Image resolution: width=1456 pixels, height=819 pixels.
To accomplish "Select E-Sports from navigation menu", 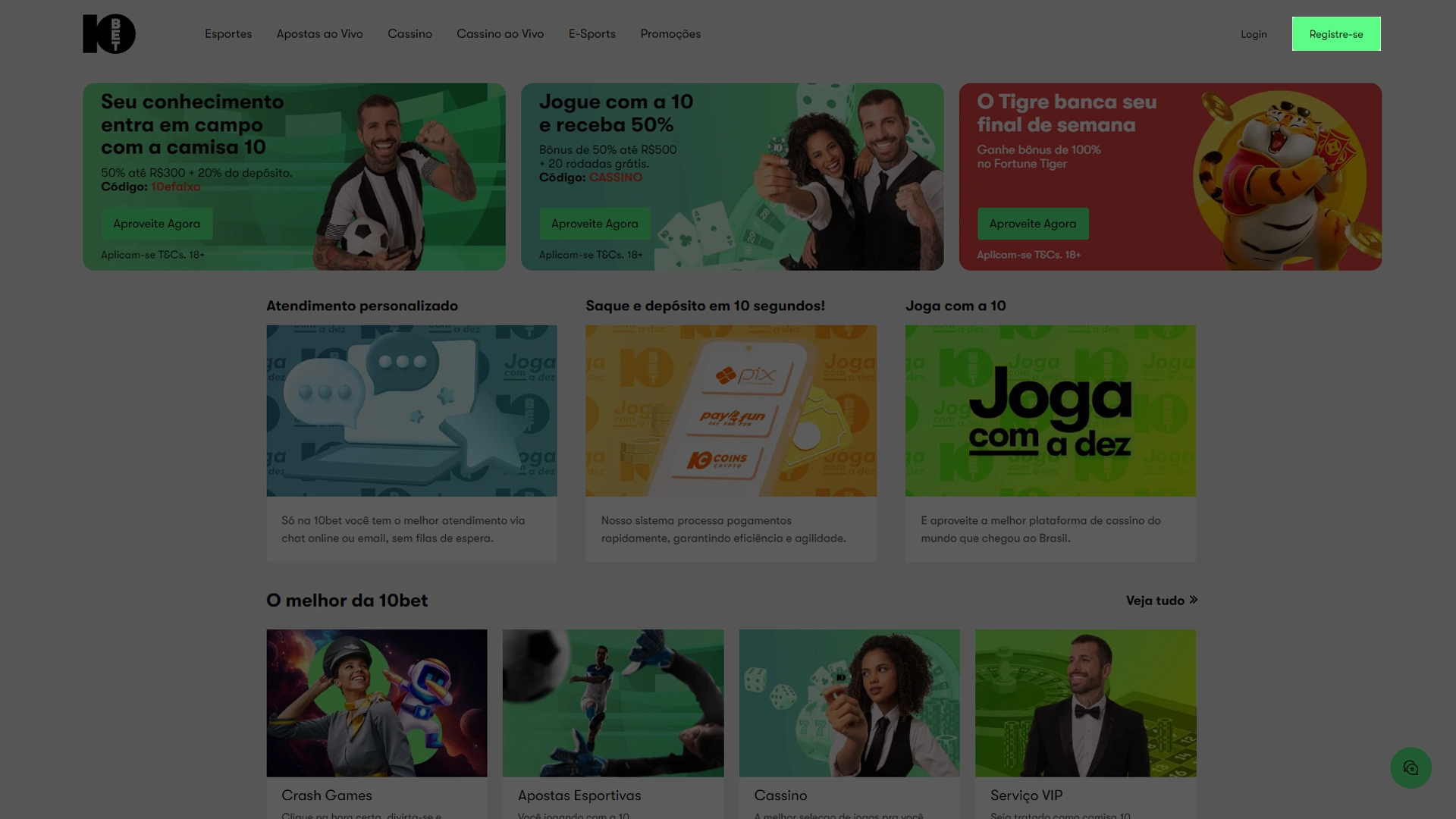I will tap(592, 34).
